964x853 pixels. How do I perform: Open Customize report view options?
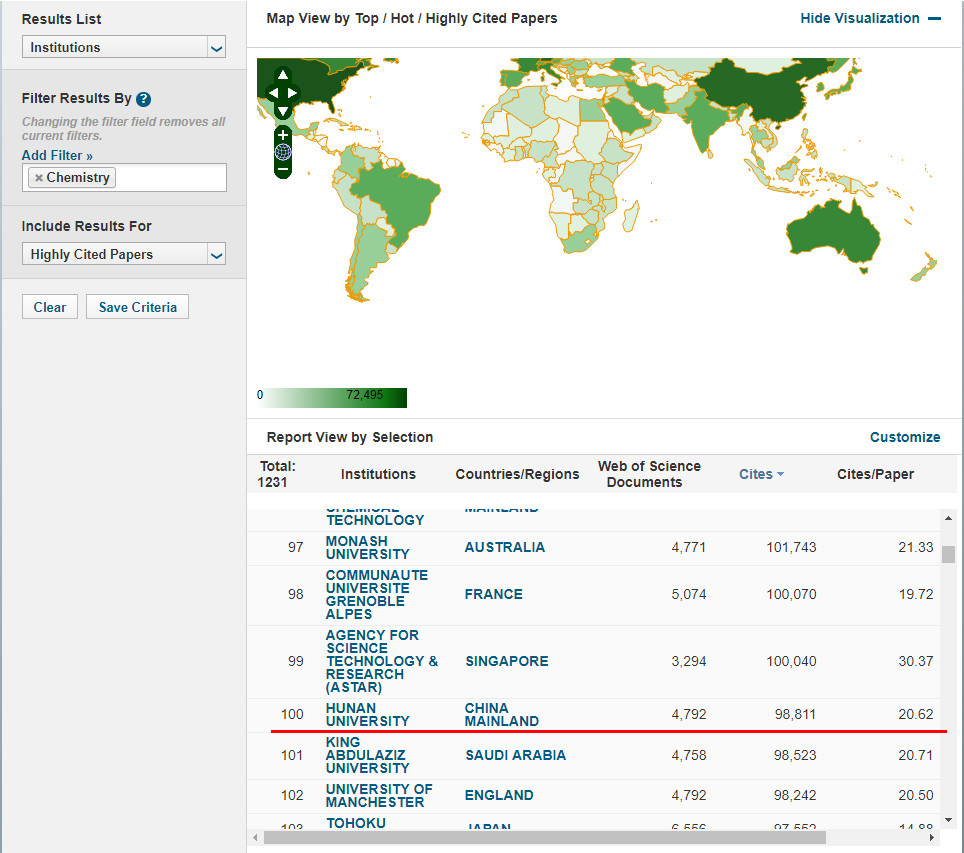click(x=904, y=437)
